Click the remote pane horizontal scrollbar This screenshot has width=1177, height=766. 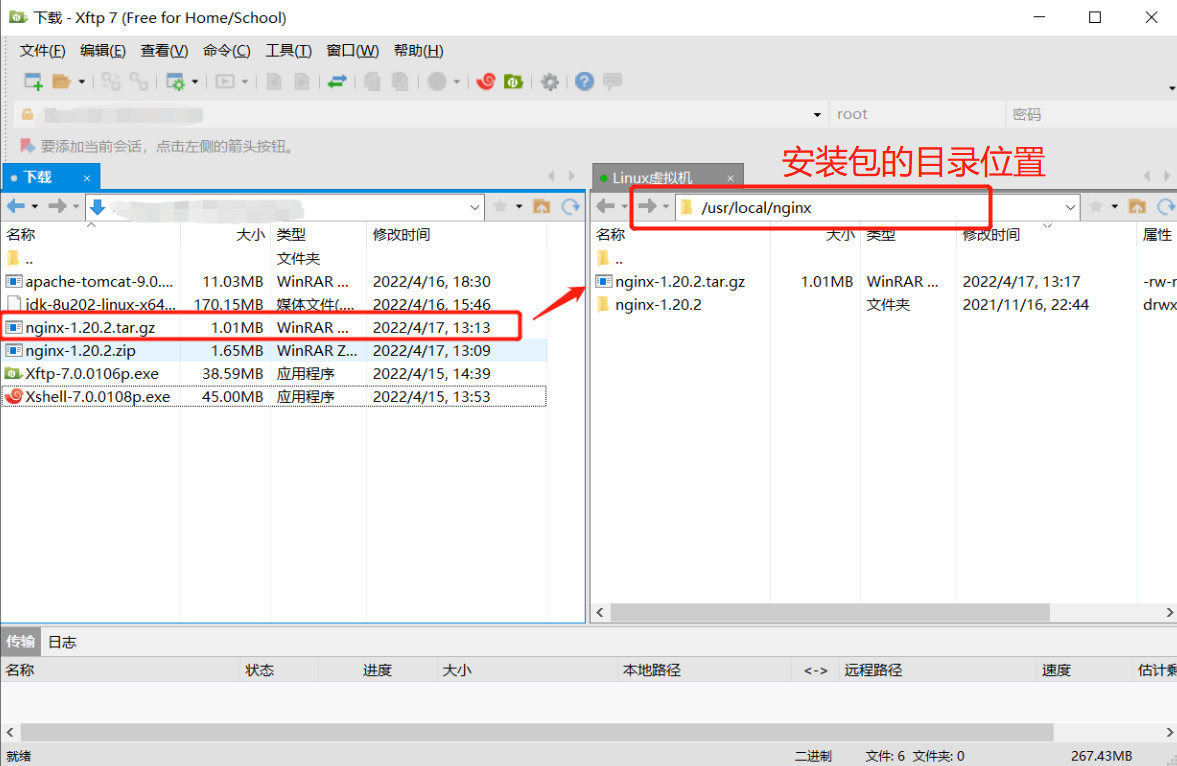829,613
